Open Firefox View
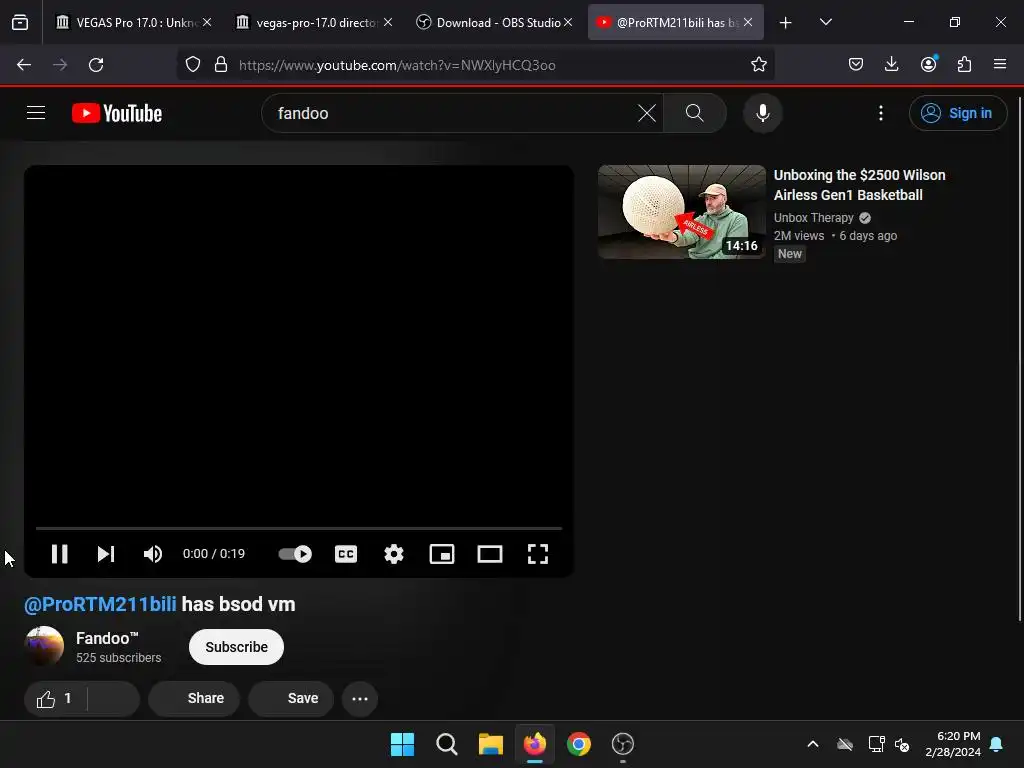 click(20, 22)
